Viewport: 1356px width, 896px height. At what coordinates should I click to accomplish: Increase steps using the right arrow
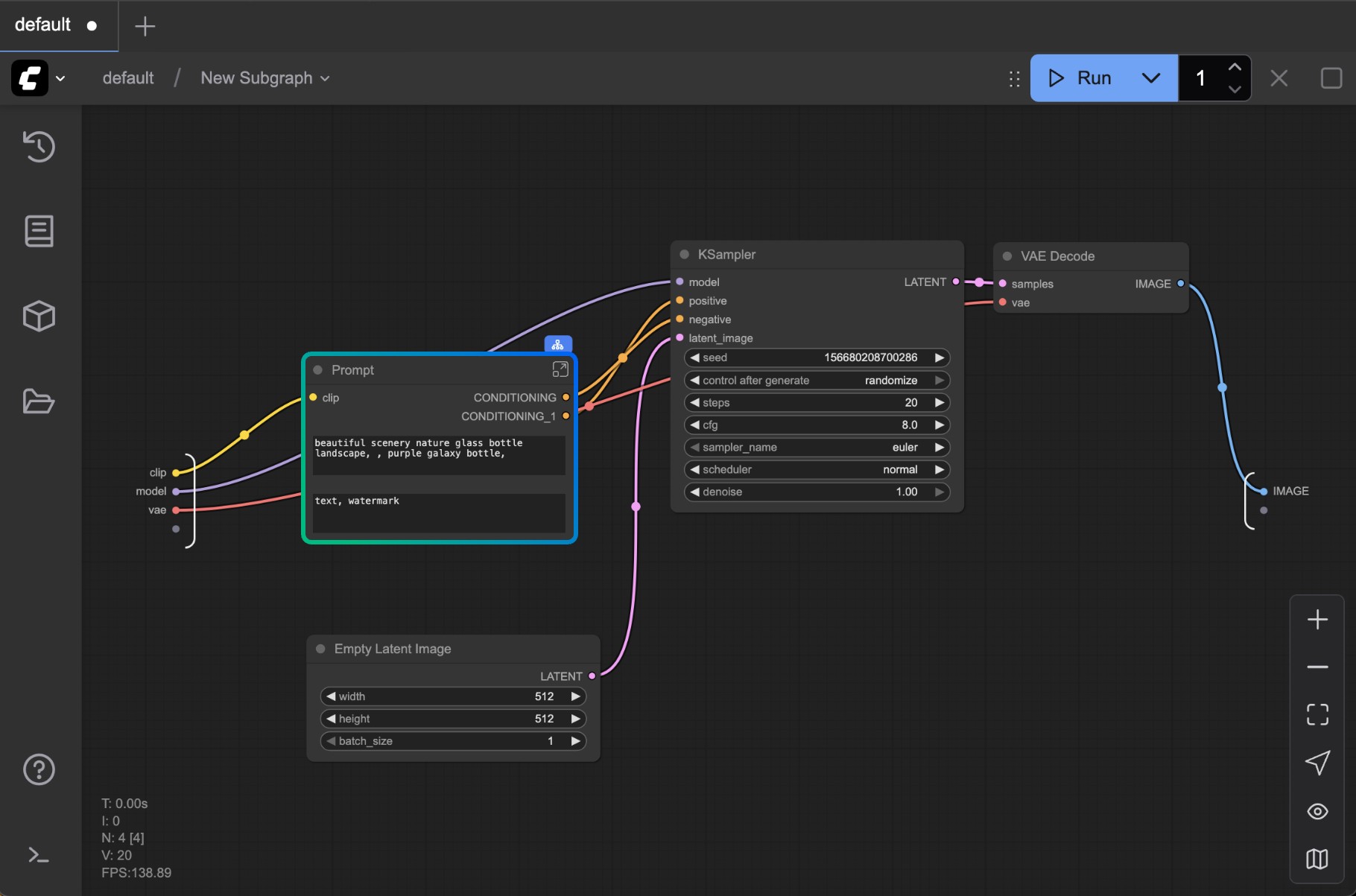939,402
